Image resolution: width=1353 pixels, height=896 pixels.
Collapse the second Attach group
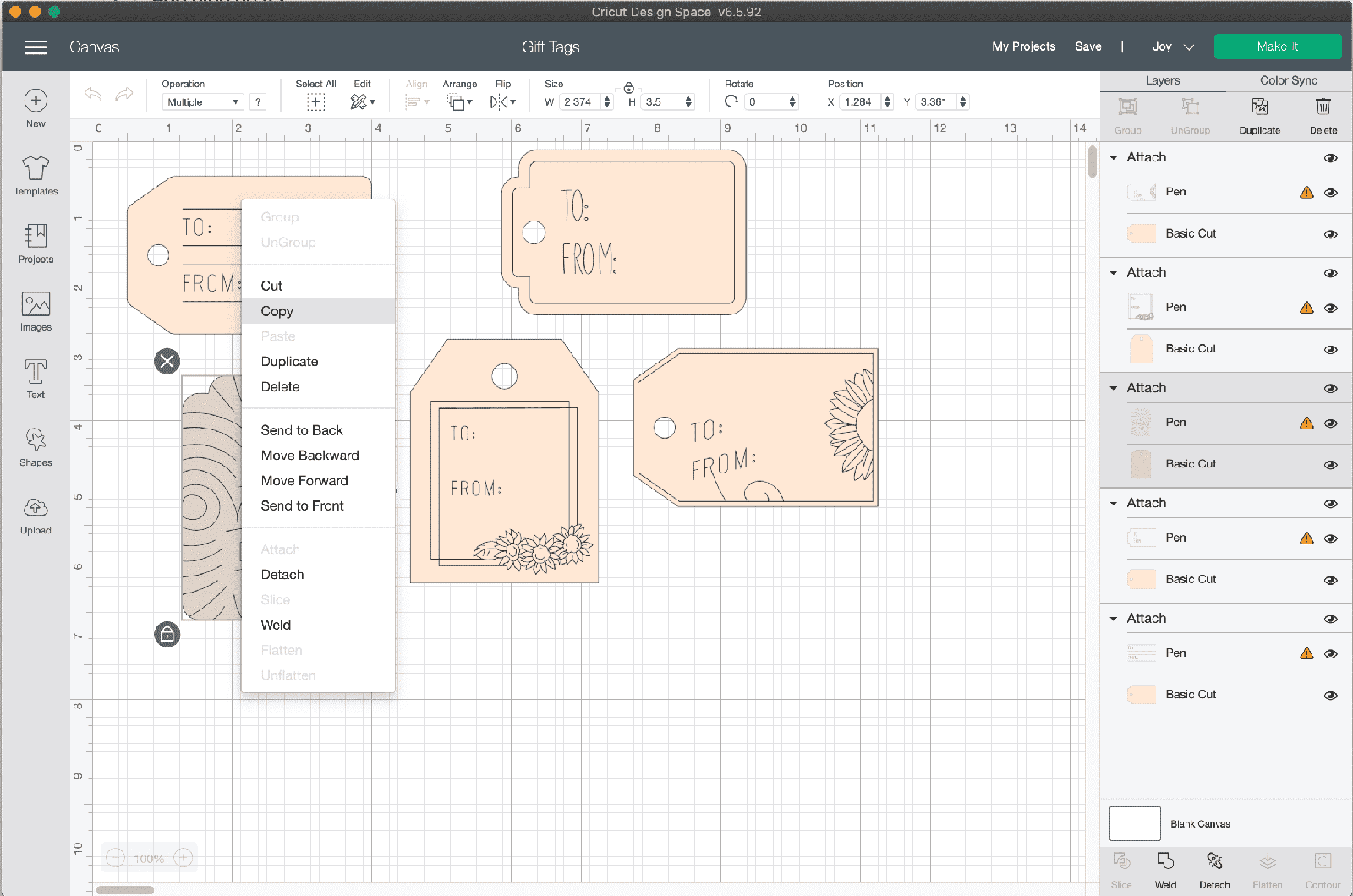(1114, 273)
